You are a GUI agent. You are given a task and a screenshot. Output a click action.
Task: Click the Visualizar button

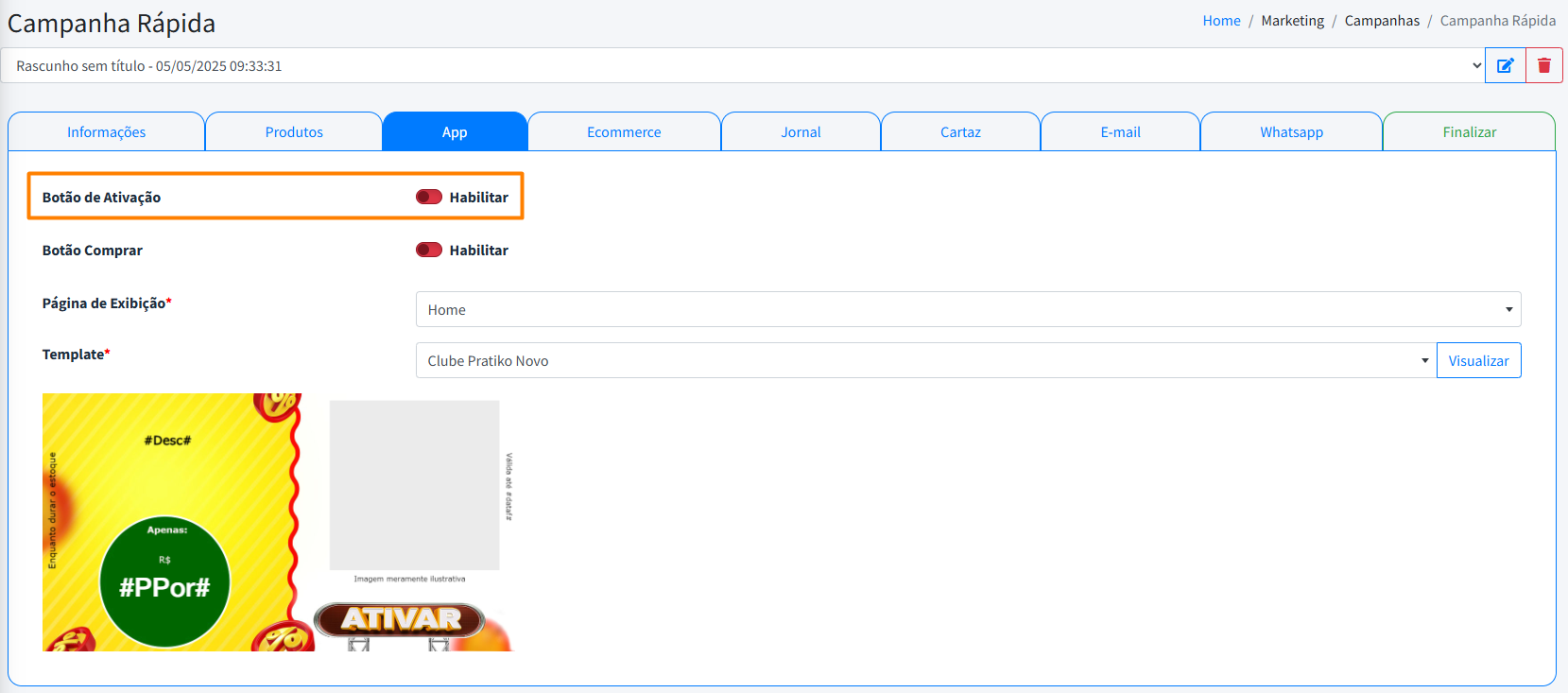(x=1478, y=360)
